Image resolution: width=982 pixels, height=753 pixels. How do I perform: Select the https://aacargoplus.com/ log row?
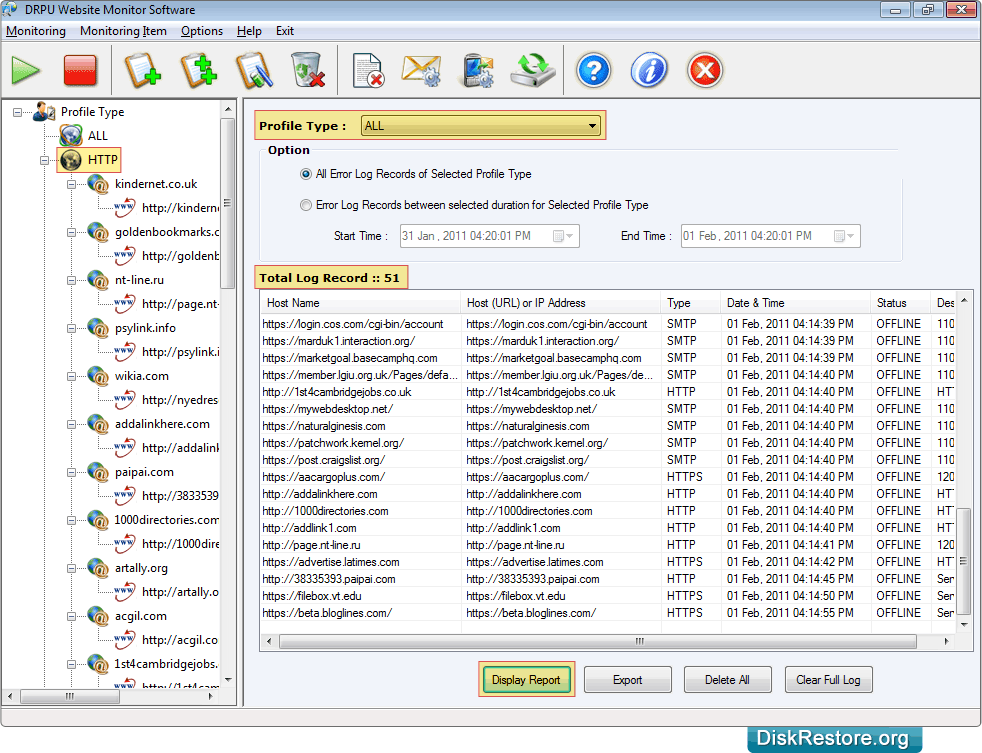tap(607, 477)
